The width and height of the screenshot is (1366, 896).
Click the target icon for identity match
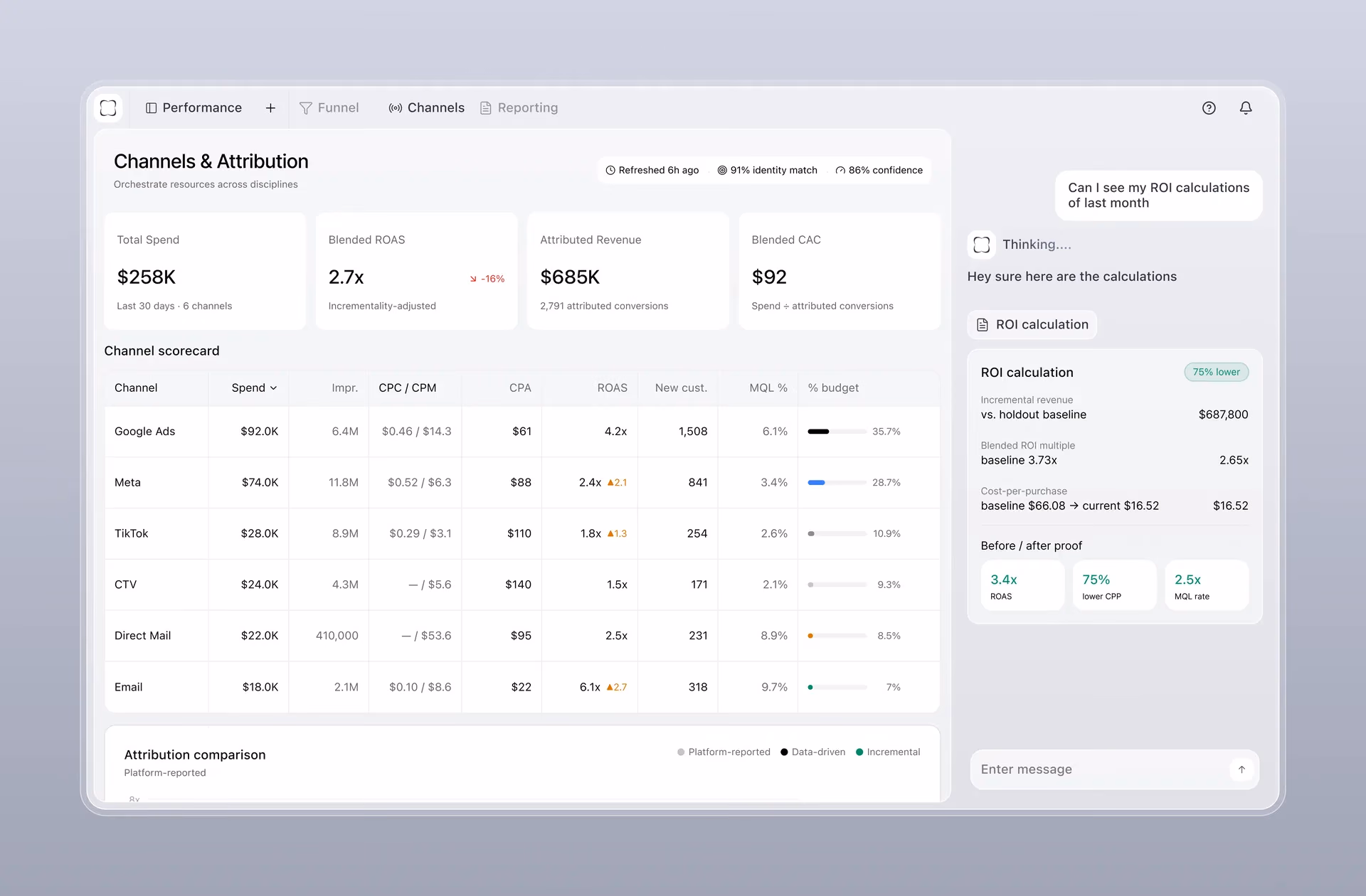coord(722,171)
